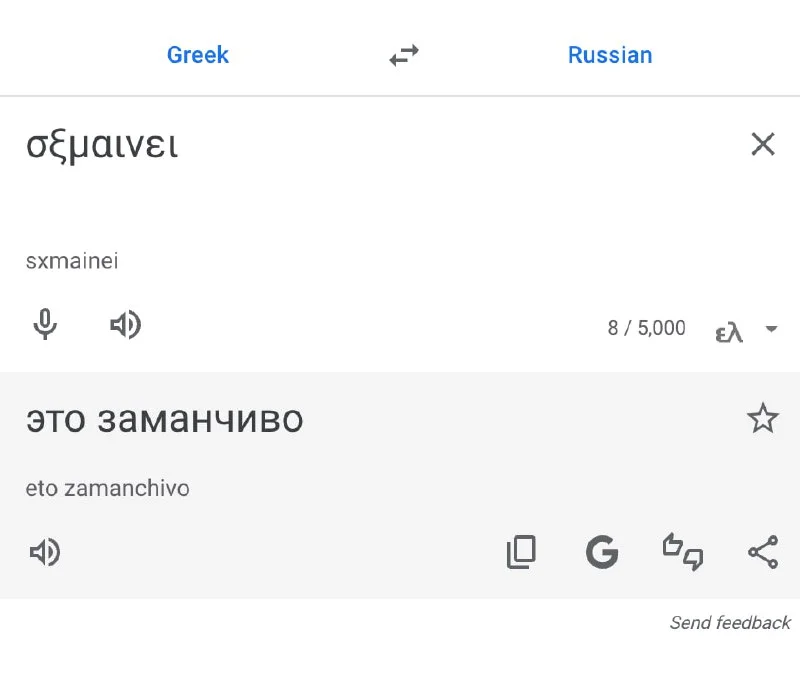Share the translation

pyautogui.click(x=763, y=552)
